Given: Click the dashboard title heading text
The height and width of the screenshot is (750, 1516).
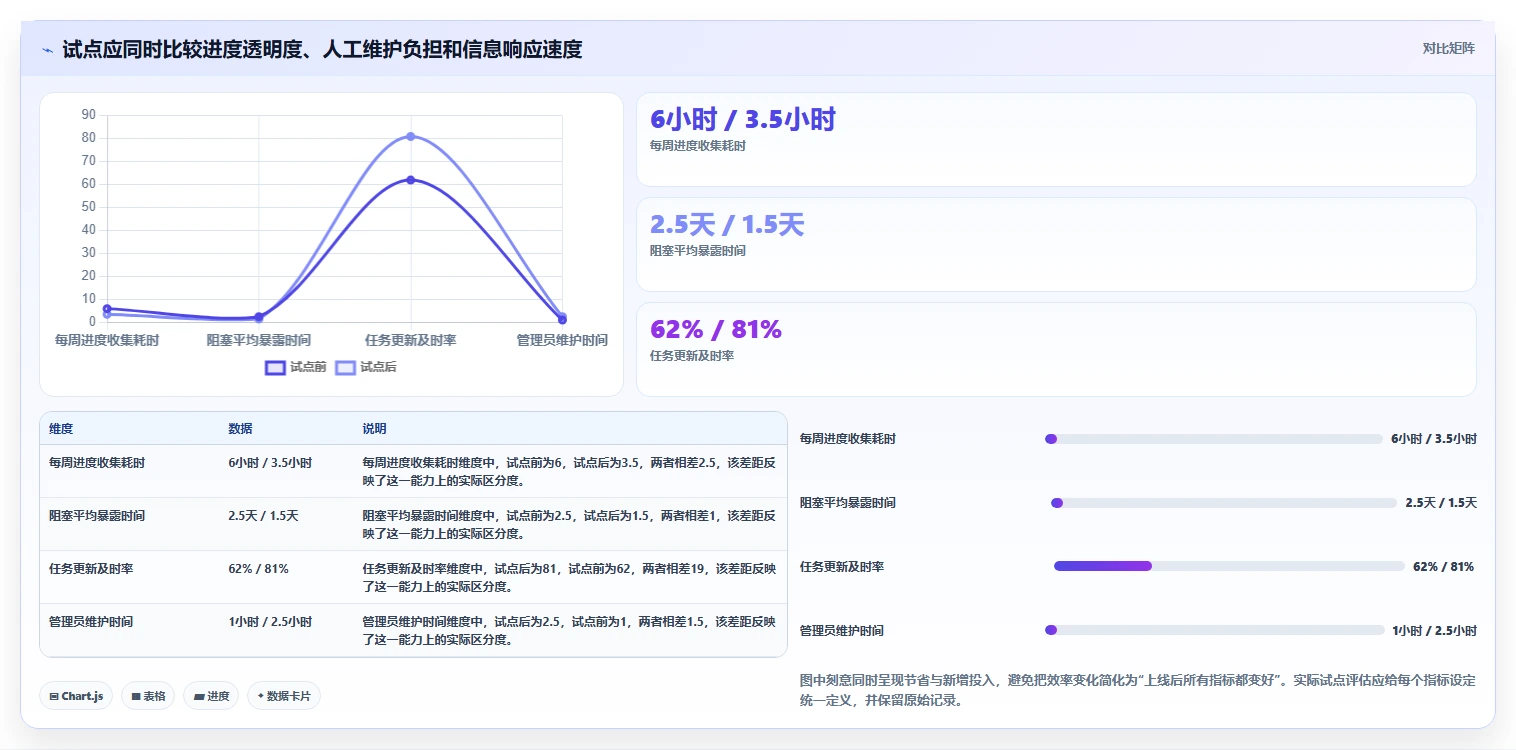Looking at the screenshot, I should (322, 49).
